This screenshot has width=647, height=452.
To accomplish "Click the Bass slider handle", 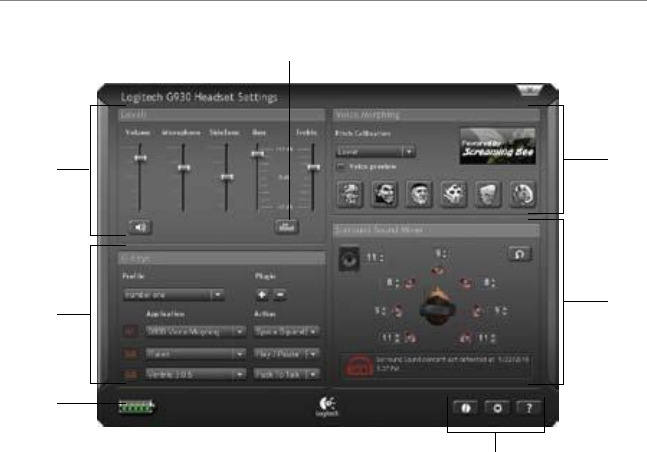I will (257, 154).
